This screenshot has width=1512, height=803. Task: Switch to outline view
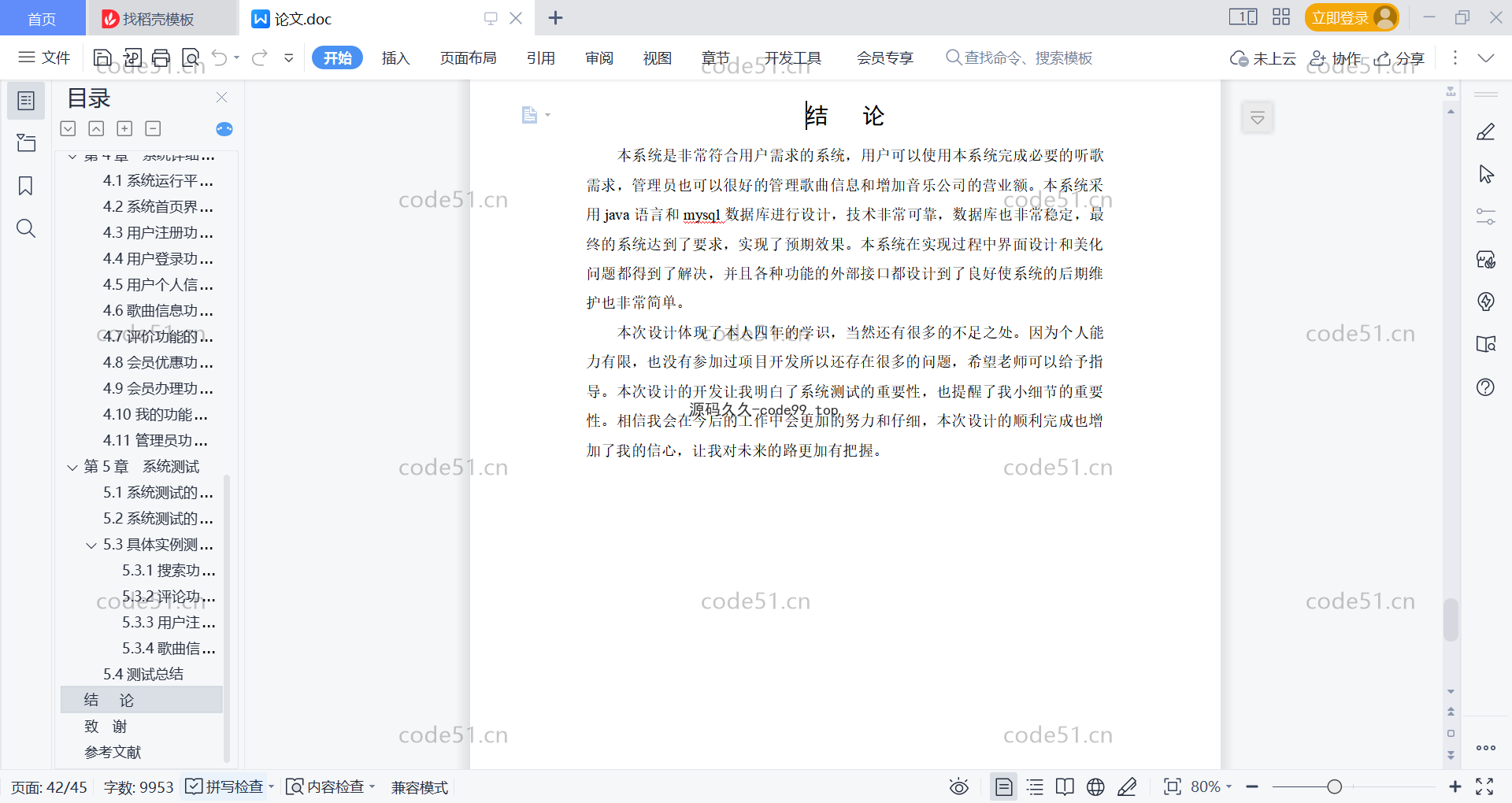tap(1035, 786)
